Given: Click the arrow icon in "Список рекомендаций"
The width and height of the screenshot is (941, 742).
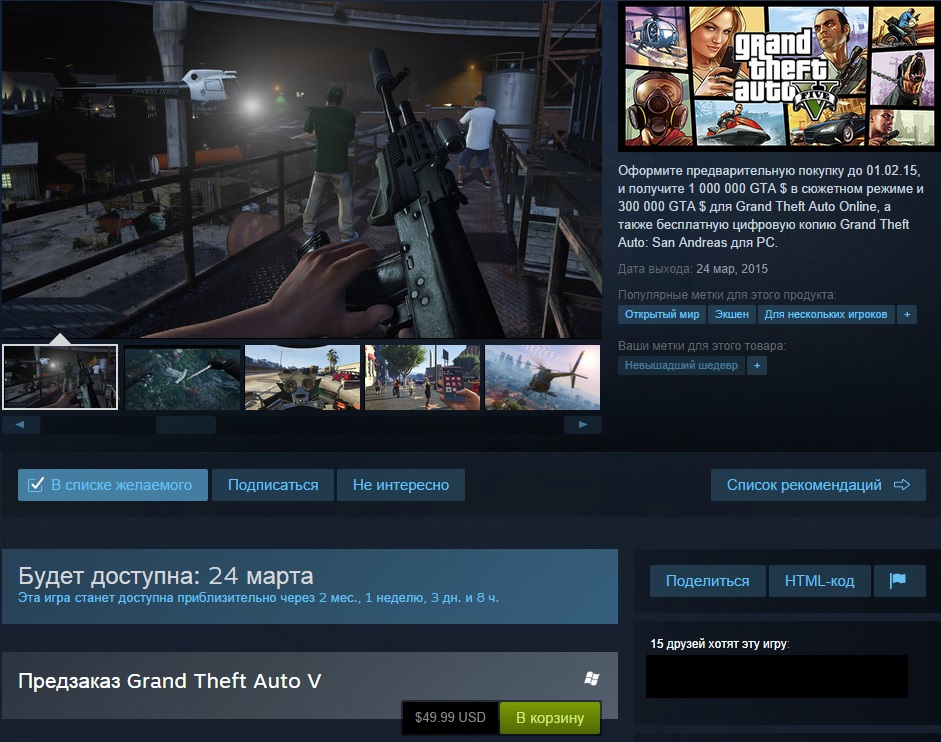Looking at the screenshot, I should coord(902,484).
